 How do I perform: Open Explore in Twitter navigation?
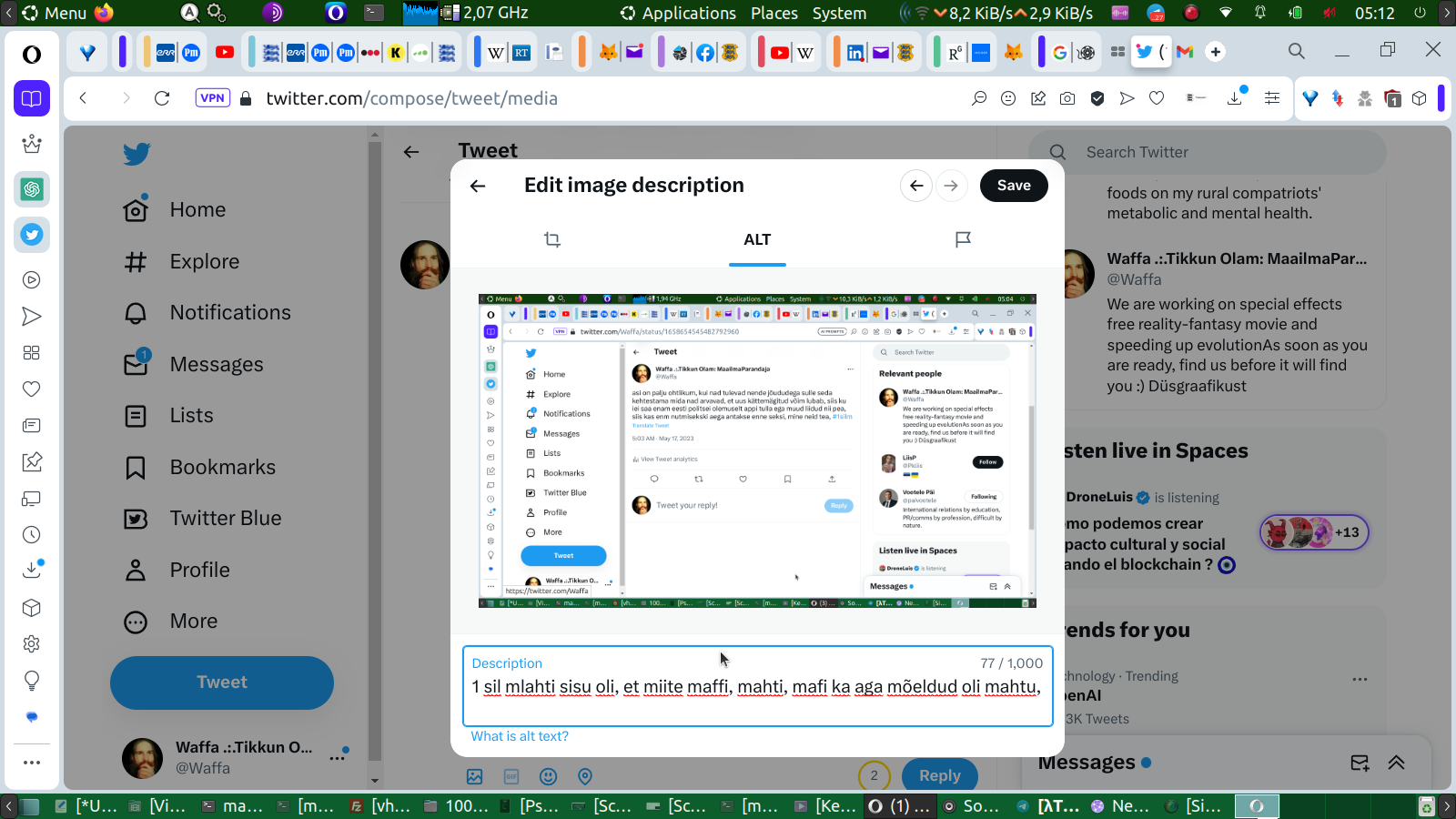point(181,261)
